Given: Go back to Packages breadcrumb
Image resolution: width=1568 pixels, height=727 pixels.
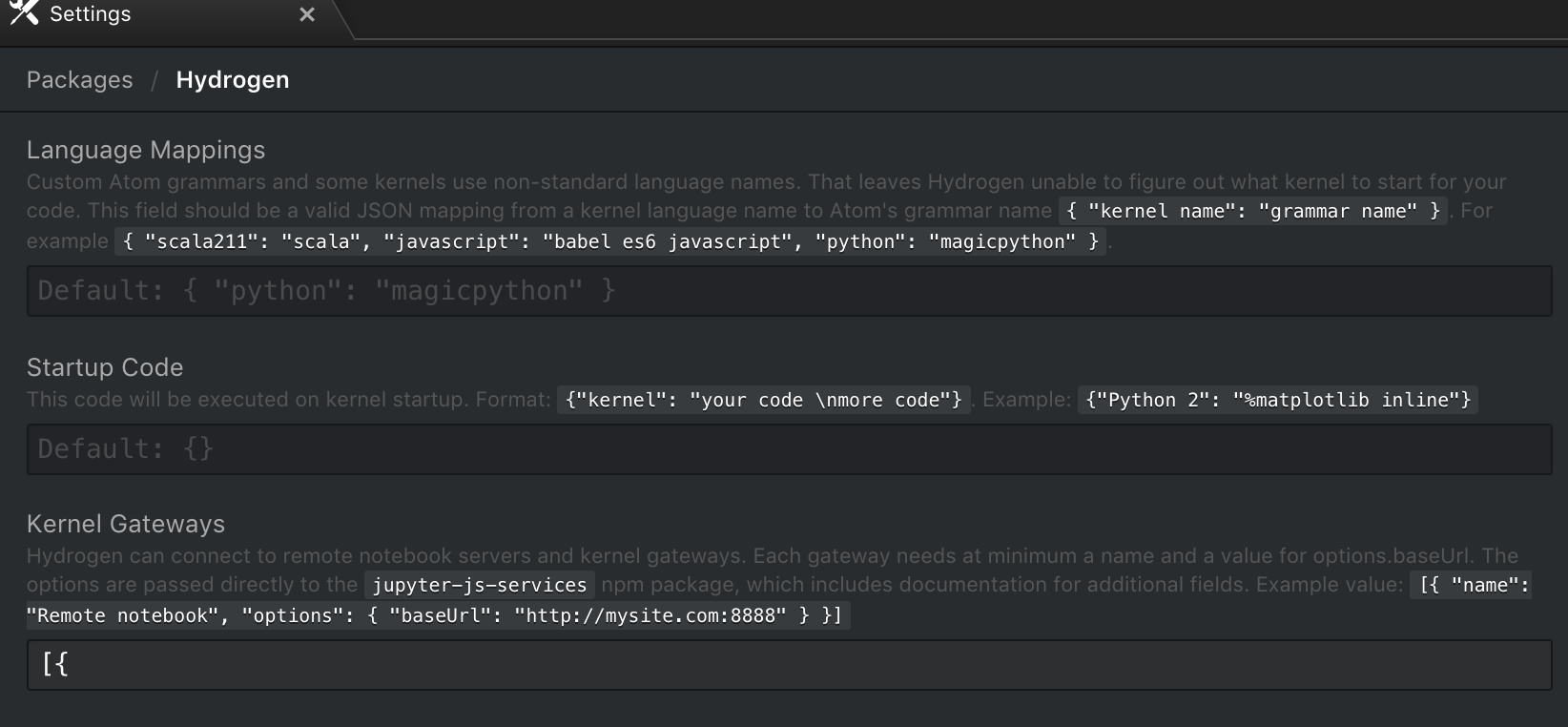Looking at the screenshot, I should 79,80.
